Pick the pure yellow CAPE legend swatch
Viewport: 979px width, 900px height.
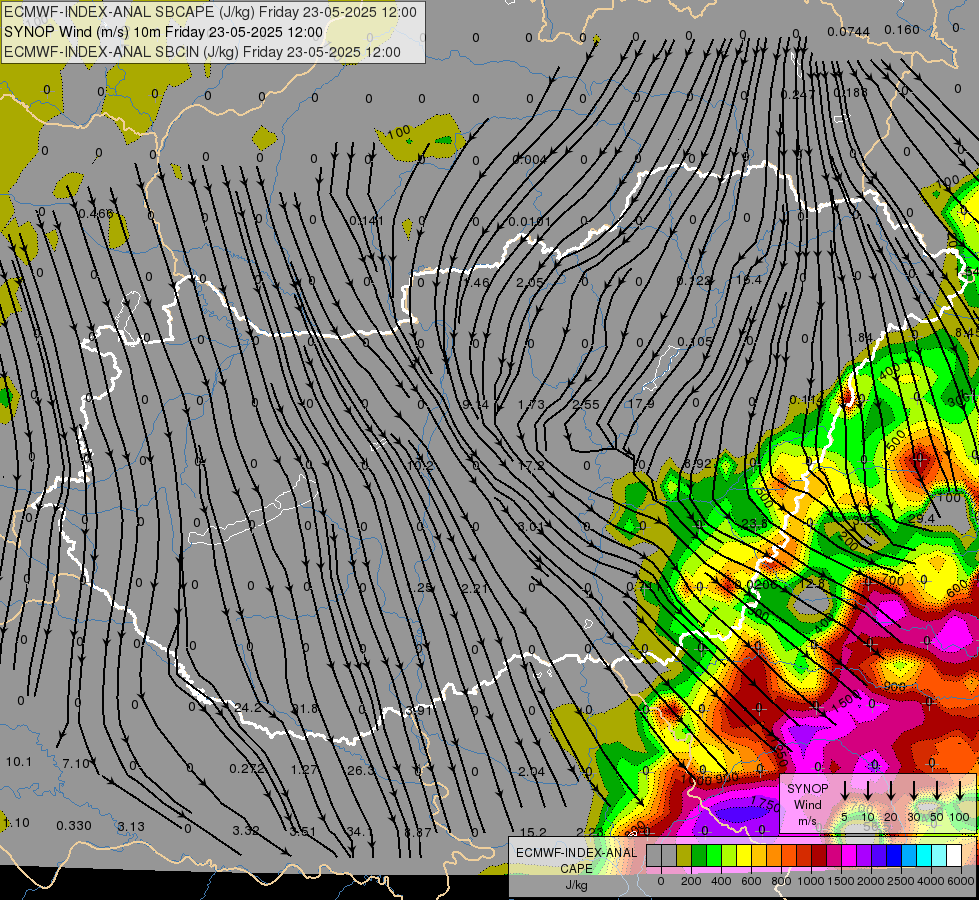pyautogui.click(x=744, y=855)
